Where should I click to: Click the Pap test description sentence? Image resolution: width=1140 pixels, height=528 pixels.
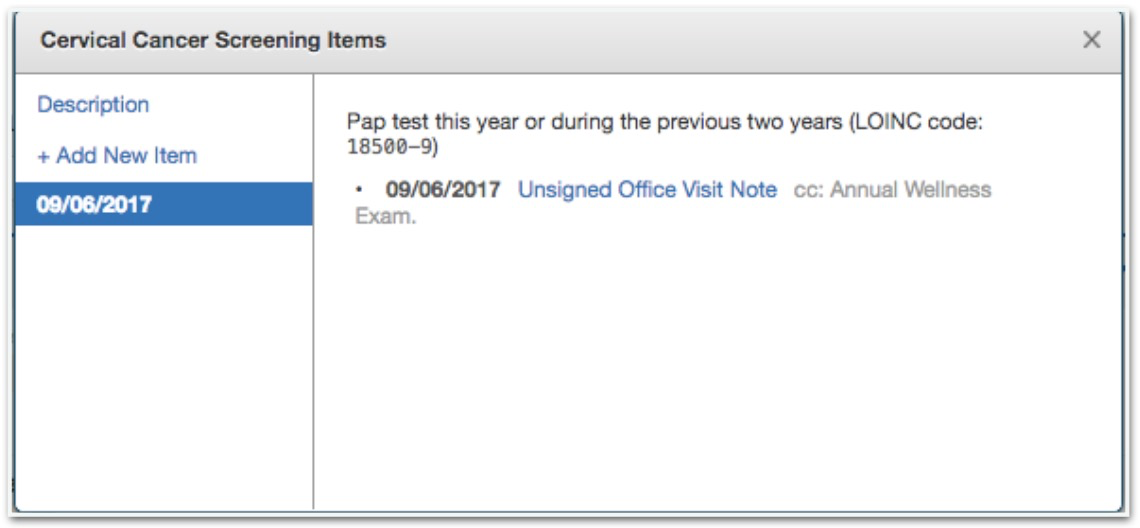[x=665, y=134]
